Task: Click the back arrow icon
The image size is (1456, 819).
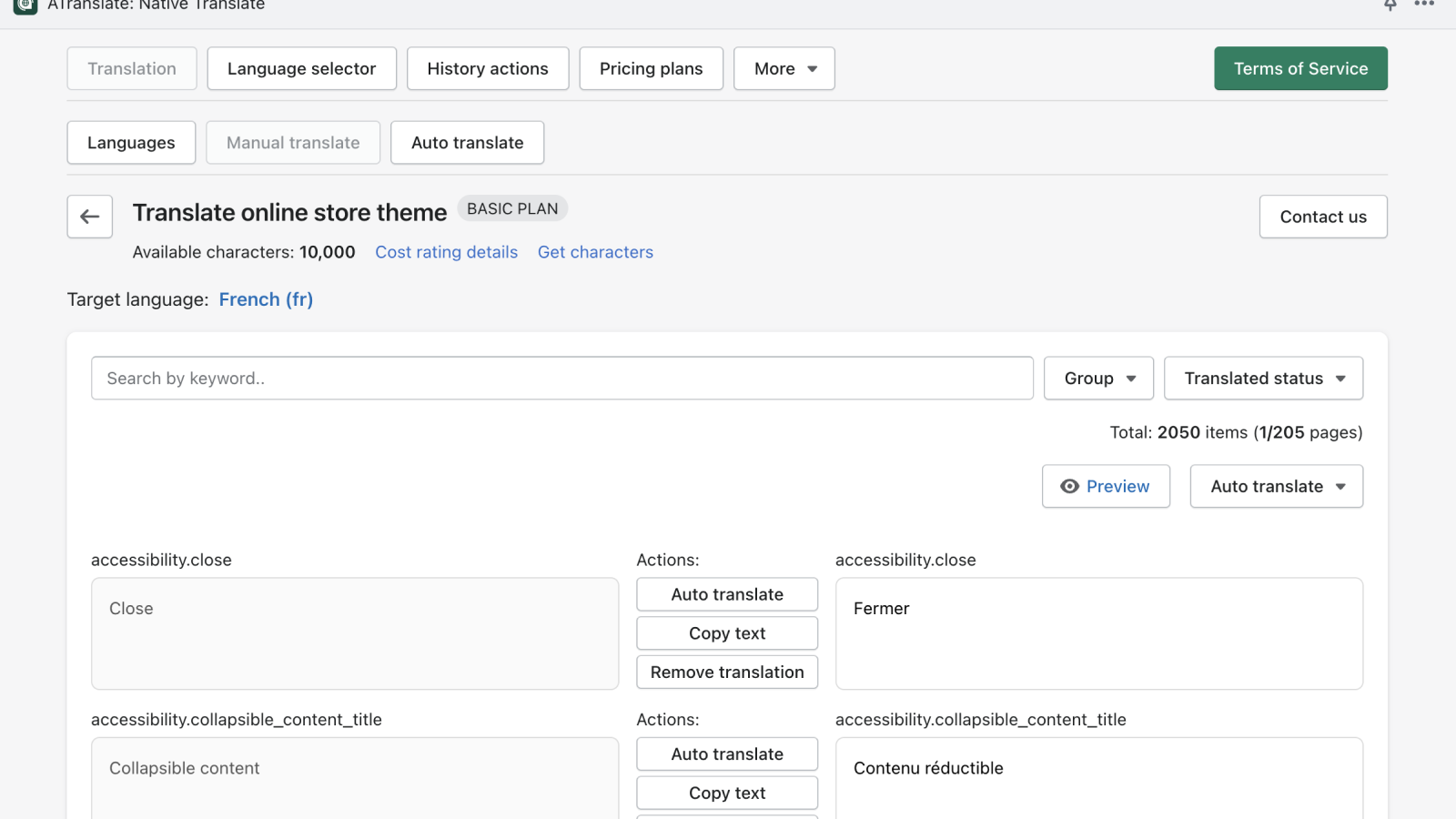Action: [x=89, y=217]
